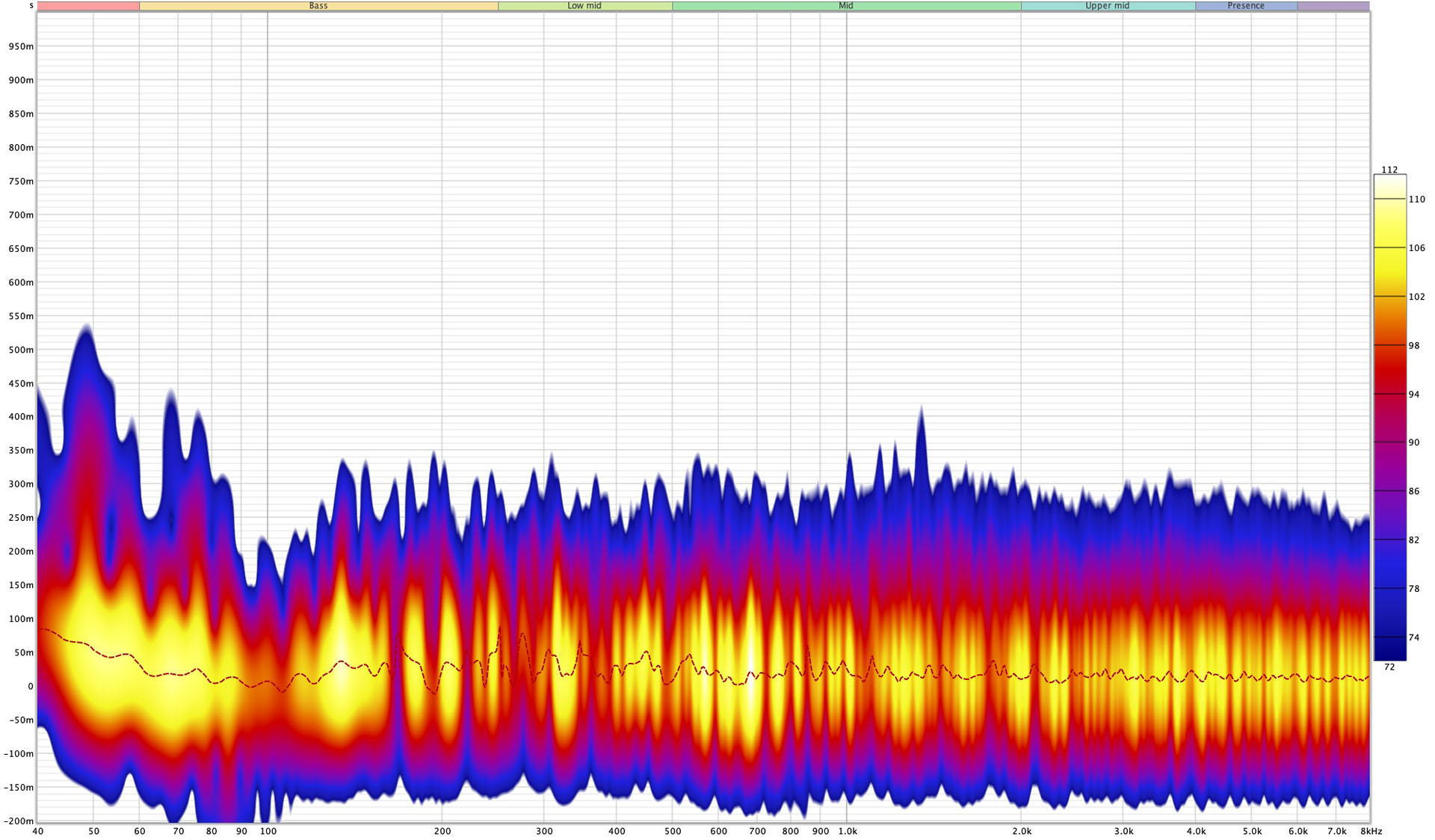Click the 98 tick on colour scale
Screen dimensions: 1435x840
(1413, 345)
